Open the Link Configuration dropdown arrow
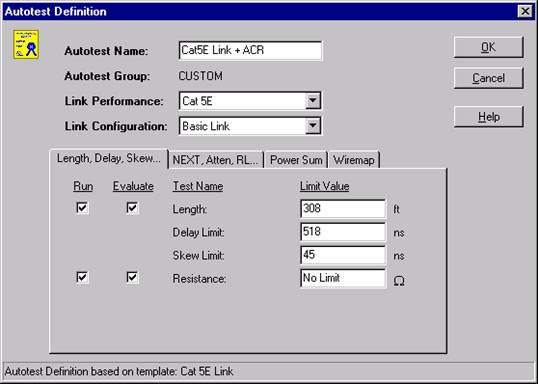This screenshot has height=384, width=538. click(x=313, y=126)
